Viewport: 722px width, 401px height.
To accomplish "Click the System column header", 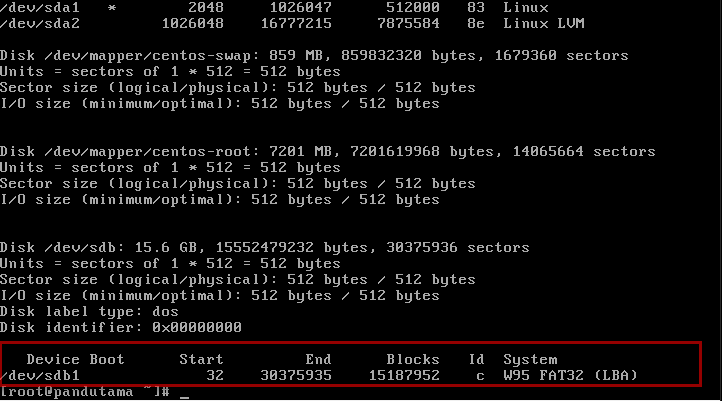I will click(530, 359).
